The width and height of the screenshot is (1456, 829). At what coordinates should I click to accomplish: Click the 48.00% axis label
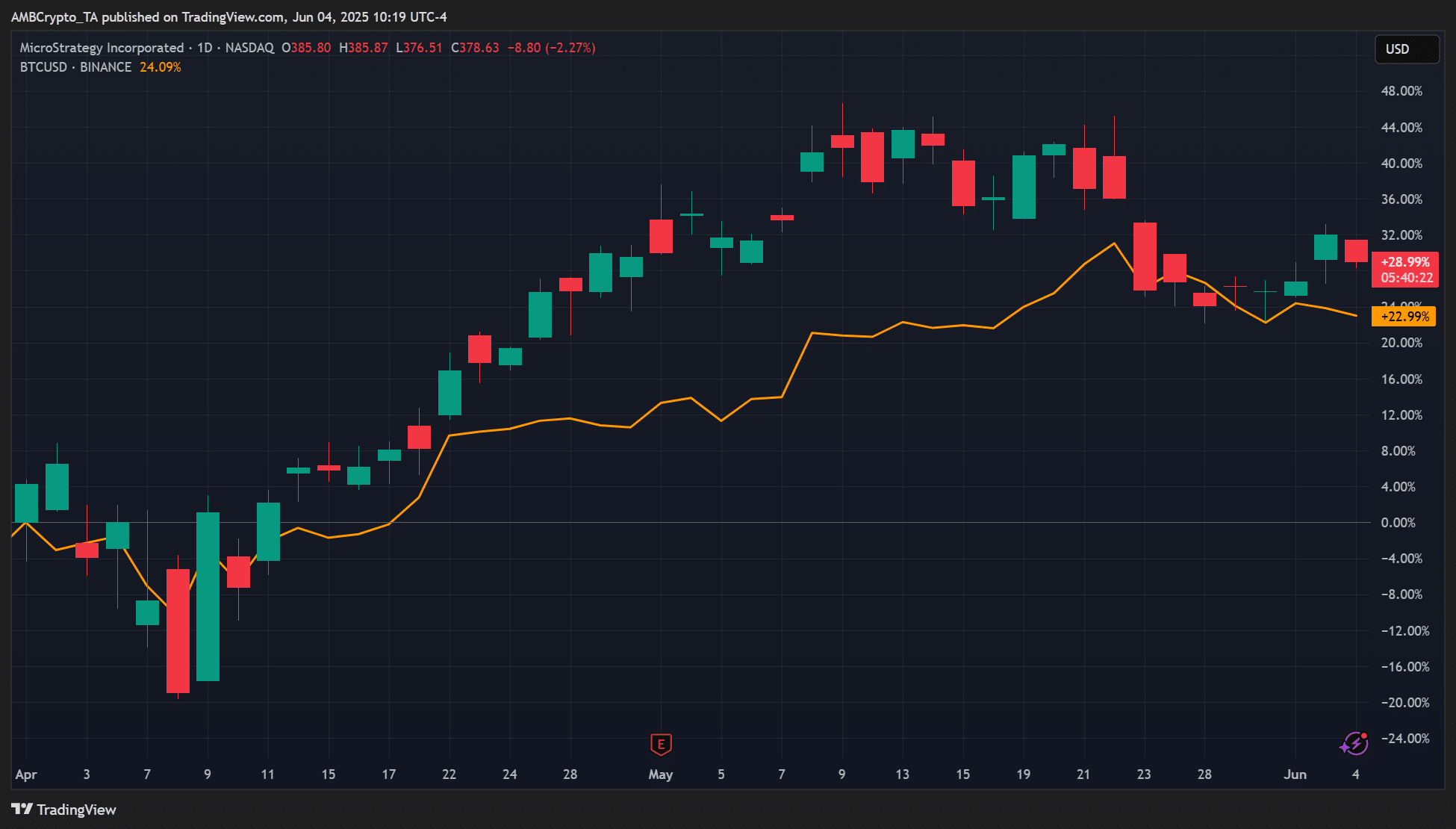pos(1401,91)
